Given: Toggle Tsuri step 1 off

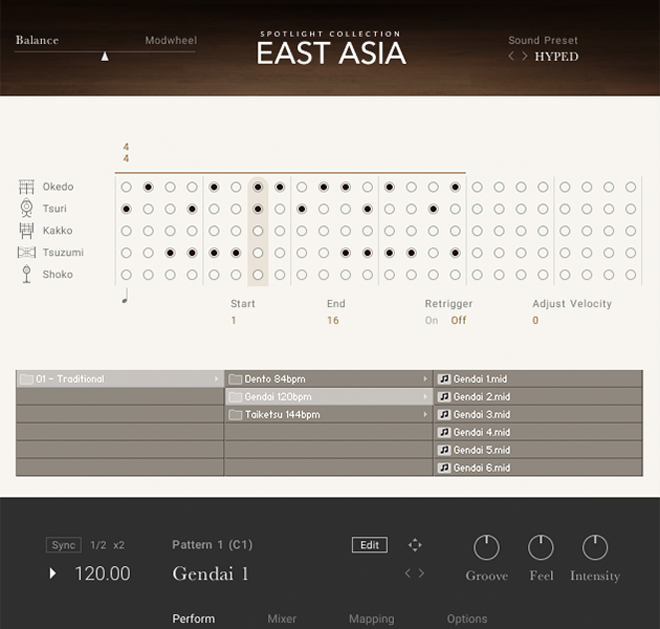Looking at the screenshot, I should pyautogui.click(x=126, y=209).
